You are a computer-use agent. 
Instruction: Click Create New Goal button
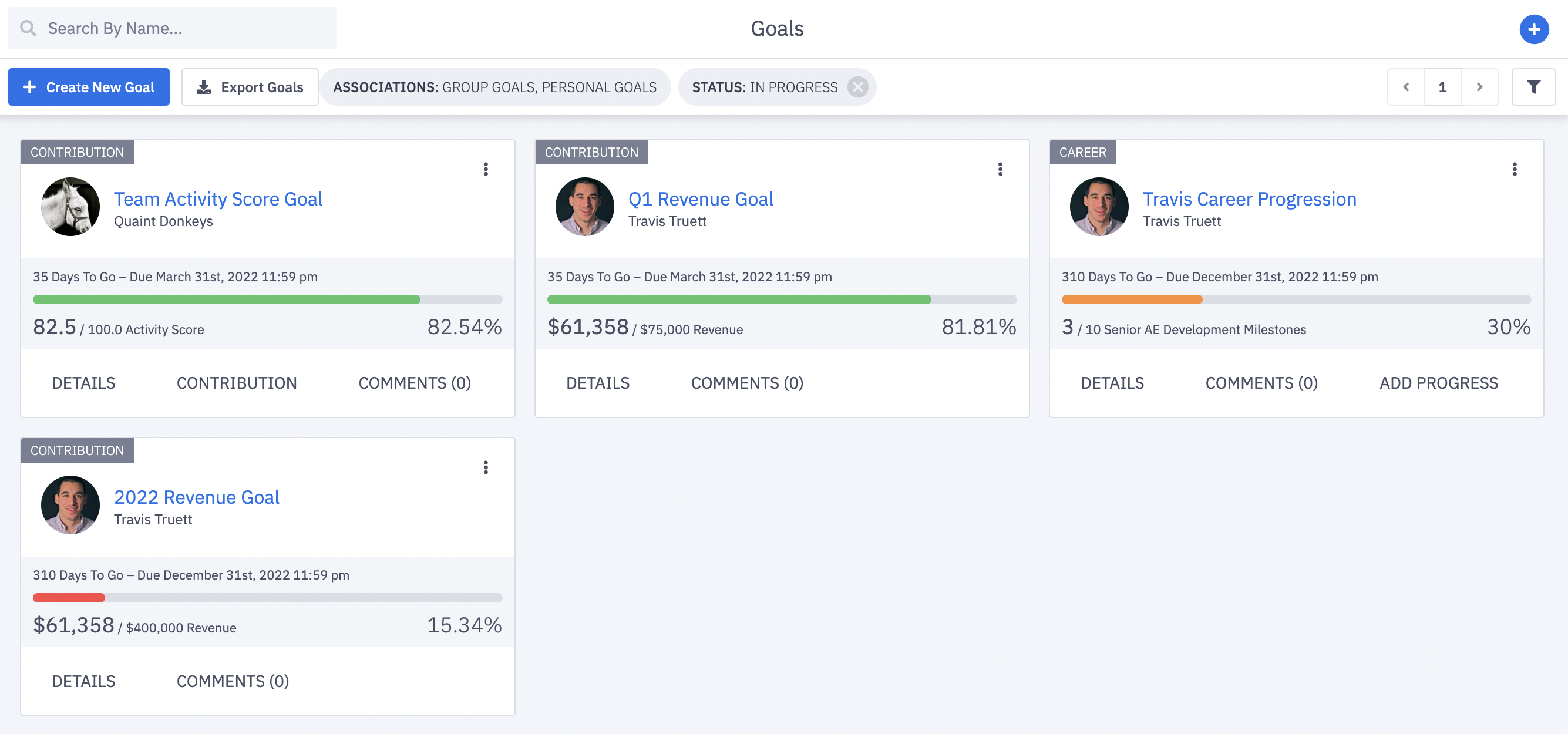[x=89, y=87]
